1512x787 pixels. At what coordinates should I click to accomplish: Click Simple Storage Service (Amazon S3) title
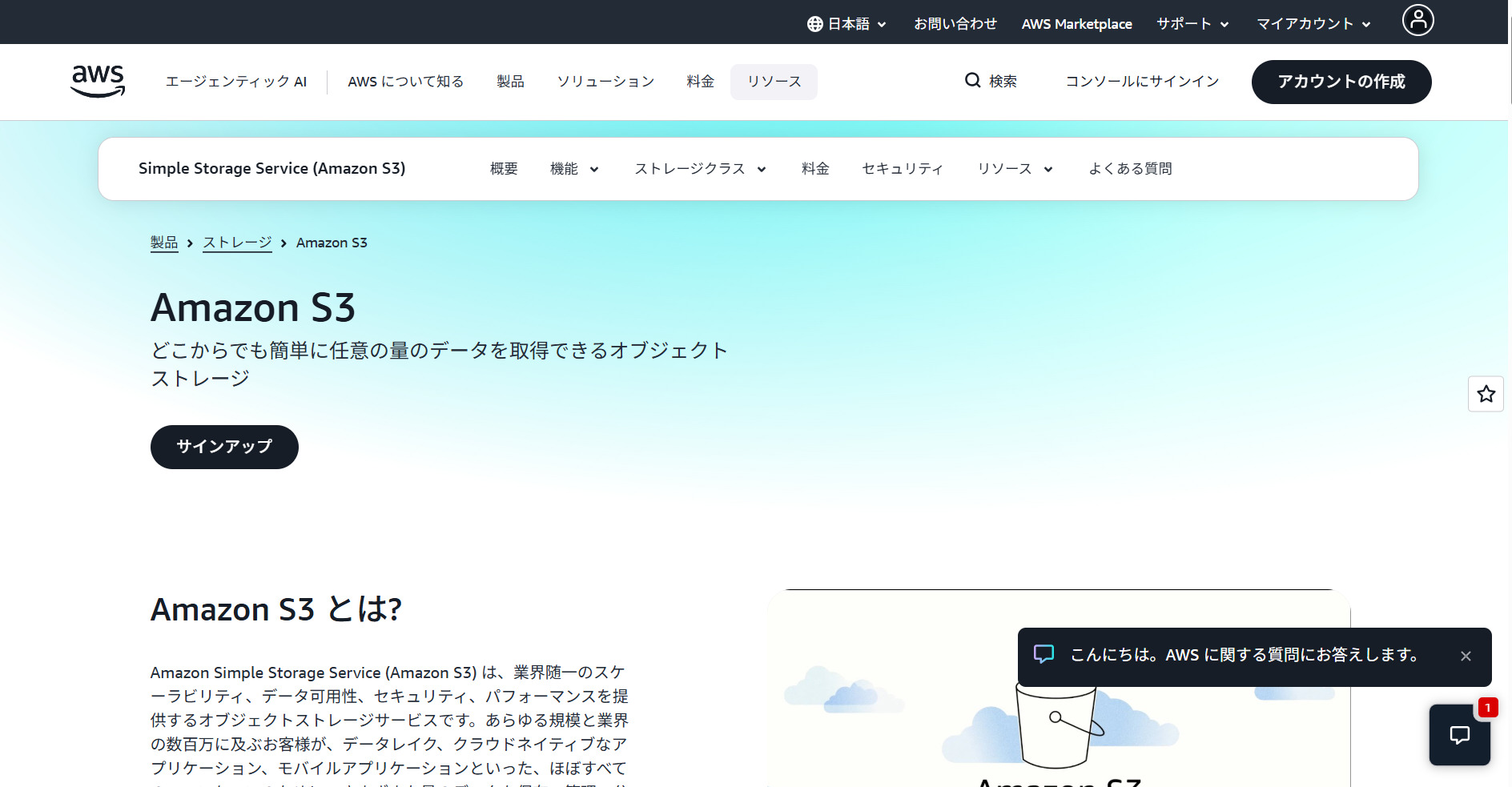pyautogui.click(x=271, y=169)
